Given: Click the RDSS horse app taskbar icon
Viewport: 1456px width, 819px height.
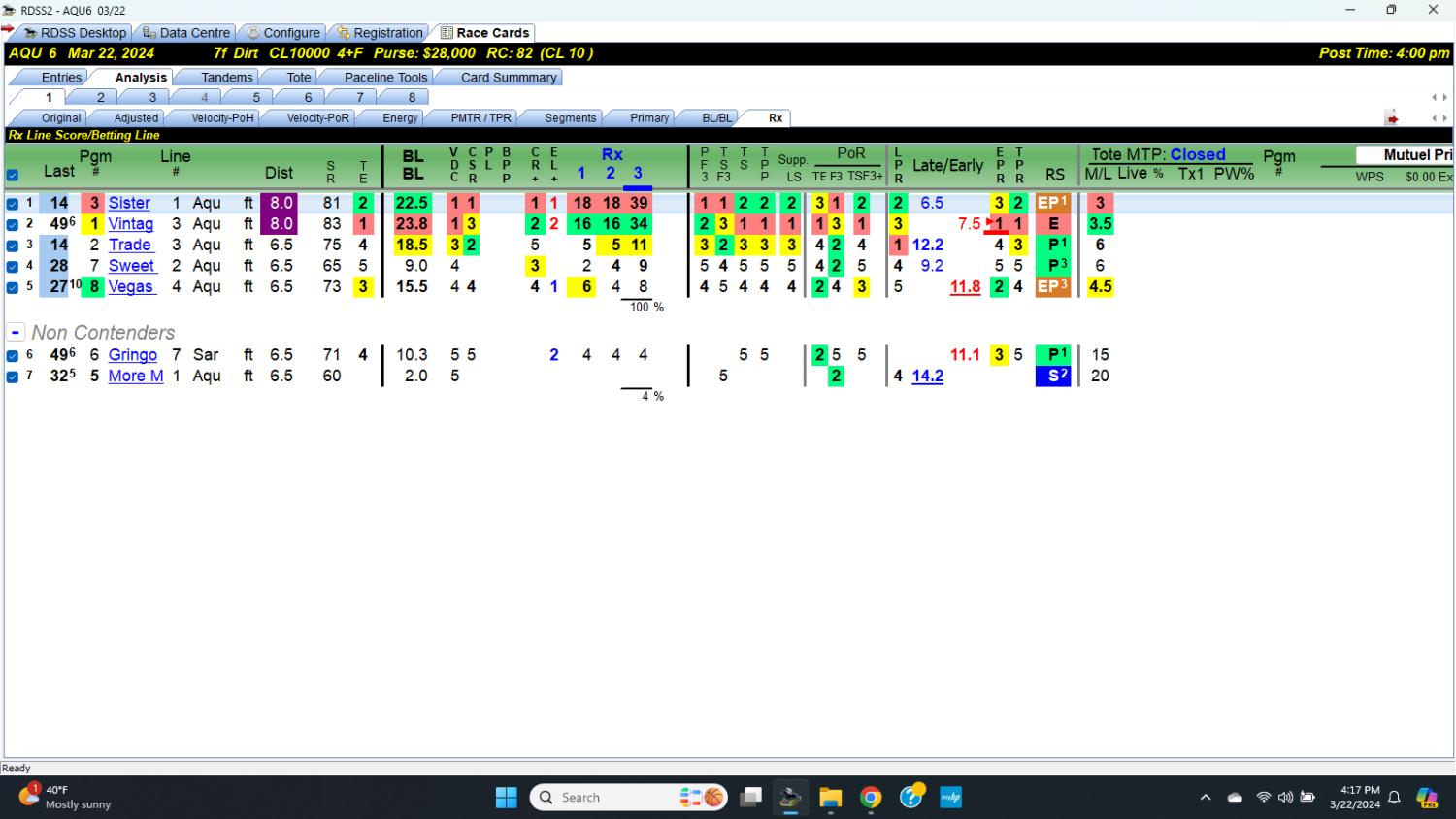Looking at the screenshot, I should (x=790, y=798).
